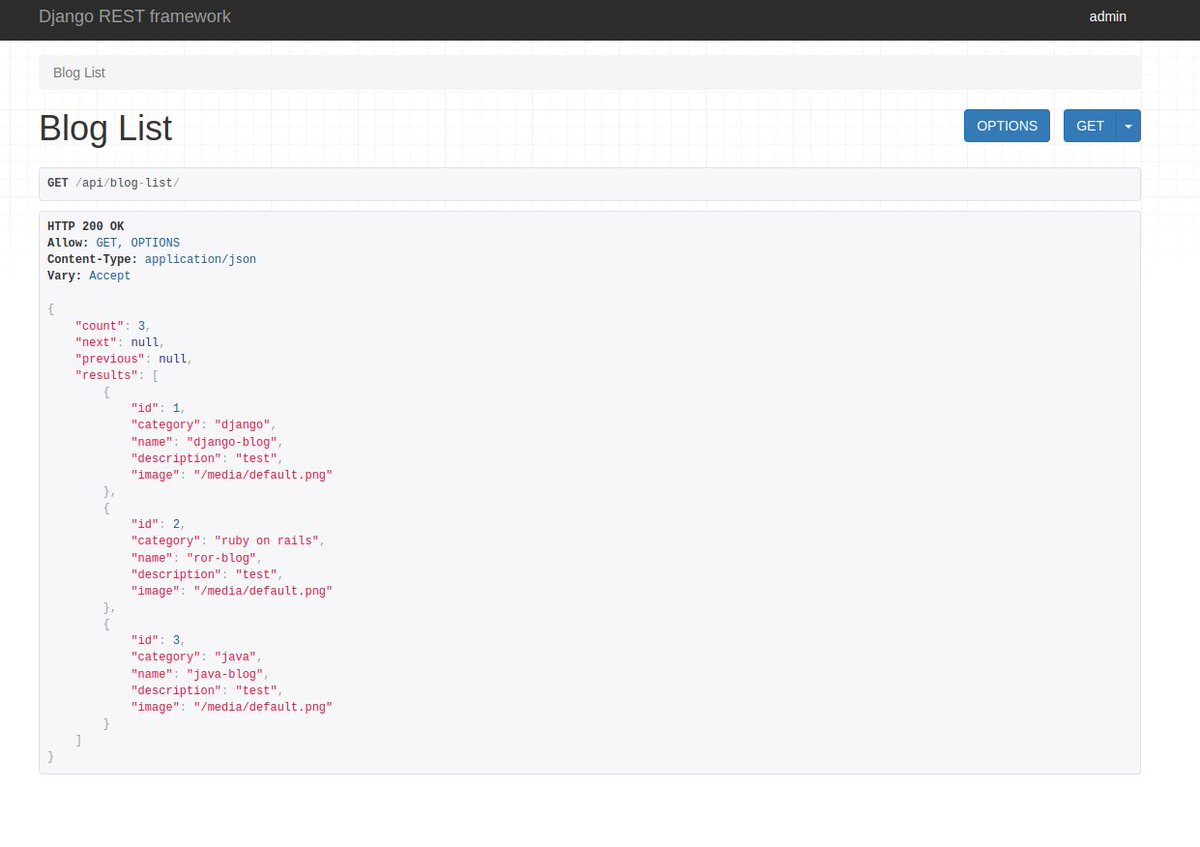
Task: Expand the GET format dropdown caret
Action: (x=1129, y=126)
